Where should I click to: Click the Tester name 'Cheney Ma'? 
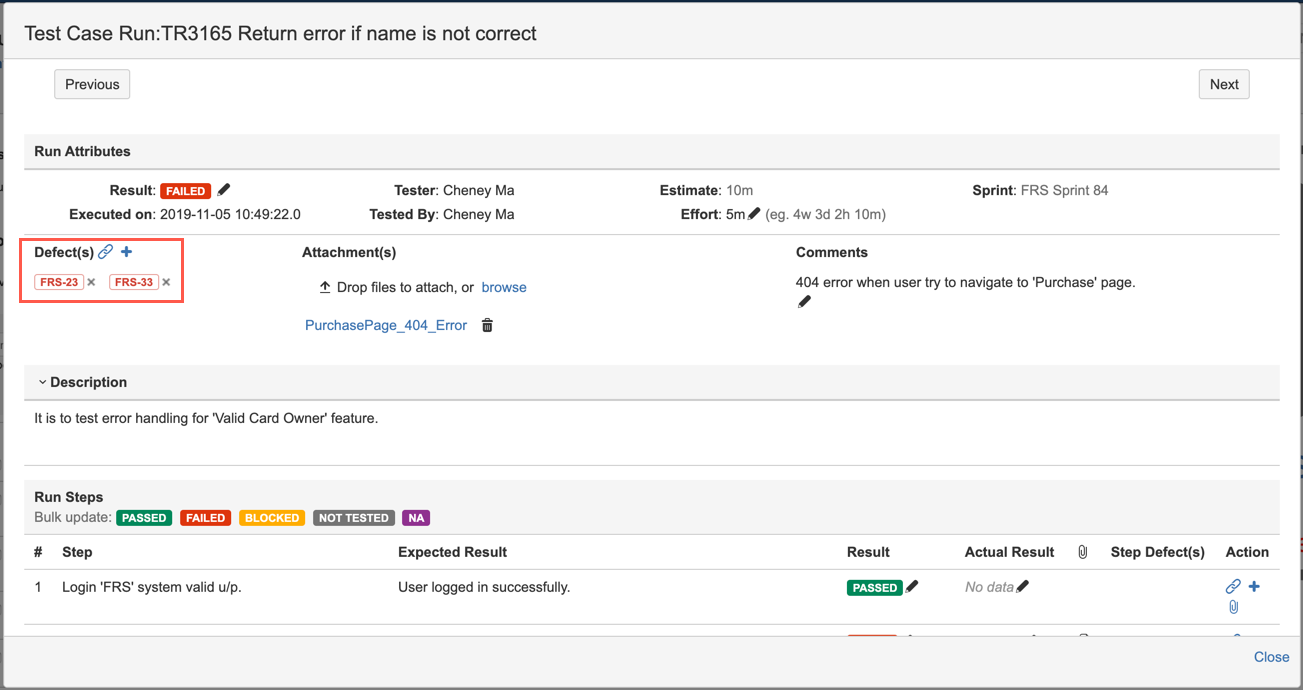(479, 190)
